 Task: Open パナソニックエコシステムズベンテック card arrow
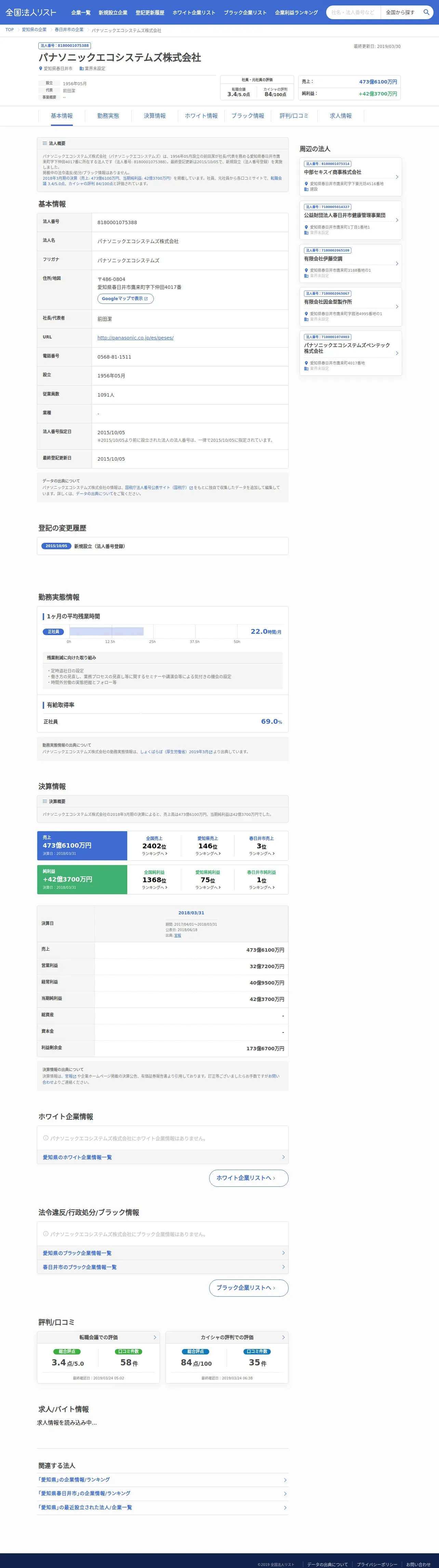397,353
